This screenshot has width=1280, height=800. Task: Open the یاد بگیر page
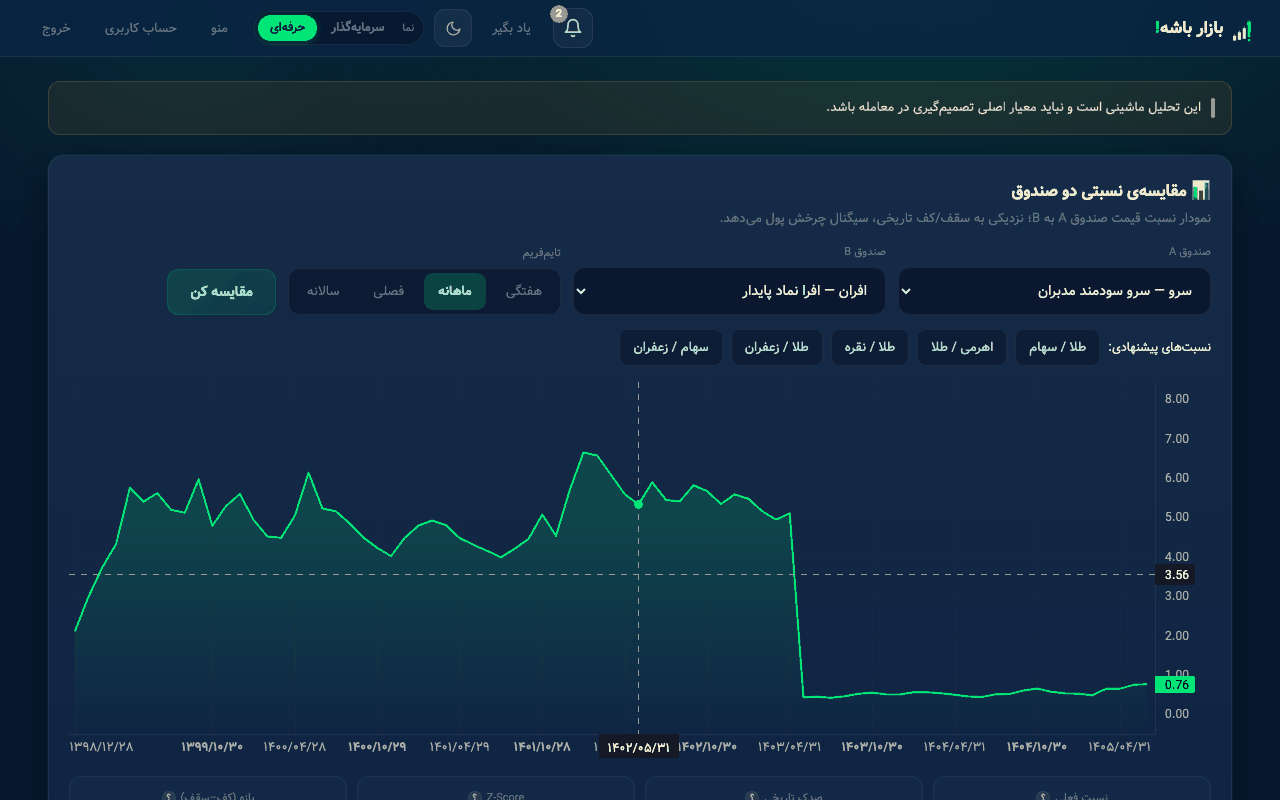511,28
